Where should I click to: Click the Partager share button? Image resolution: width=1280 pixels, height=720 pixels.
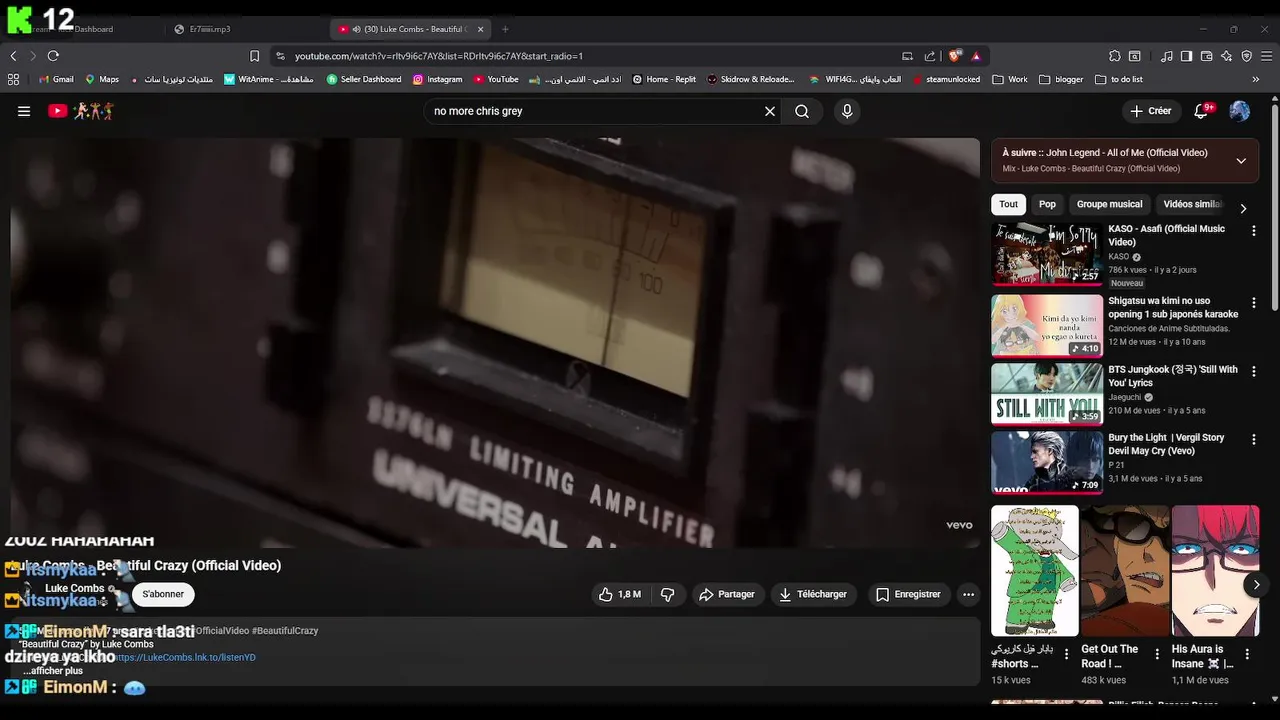pos(727,594)
